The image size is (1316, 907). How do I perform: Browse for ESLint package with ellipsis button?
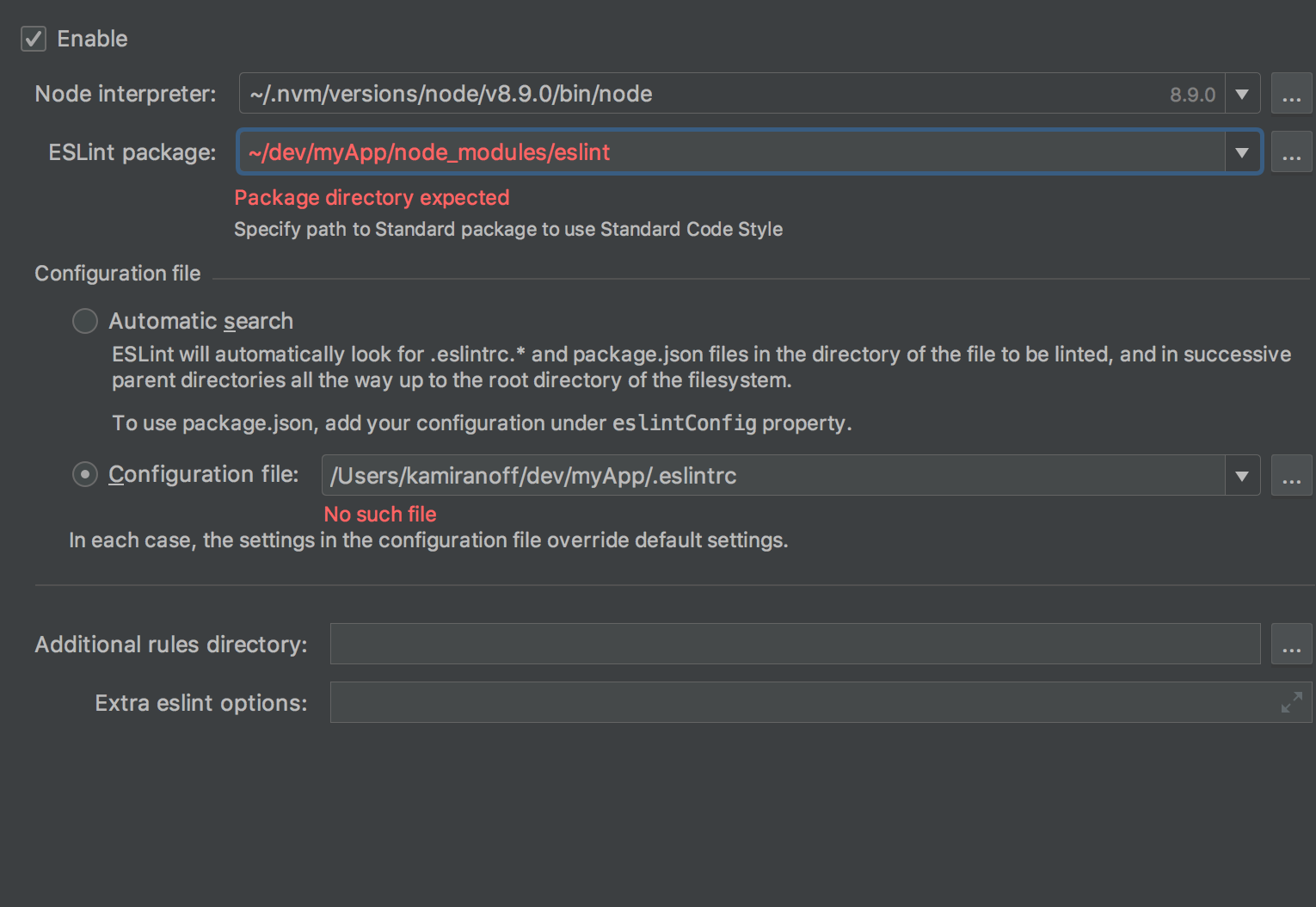tap(1292, 152)
